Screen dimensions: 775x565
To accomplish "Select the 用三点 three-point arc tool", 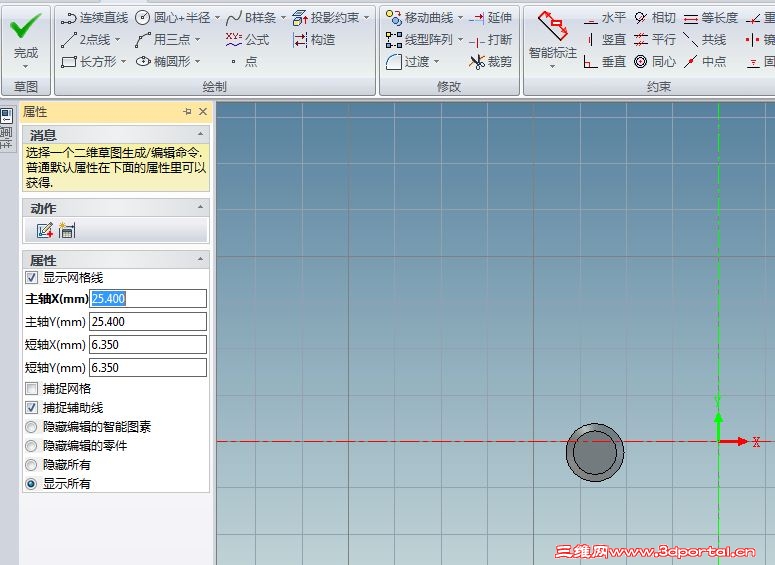I will coord(163,40).
